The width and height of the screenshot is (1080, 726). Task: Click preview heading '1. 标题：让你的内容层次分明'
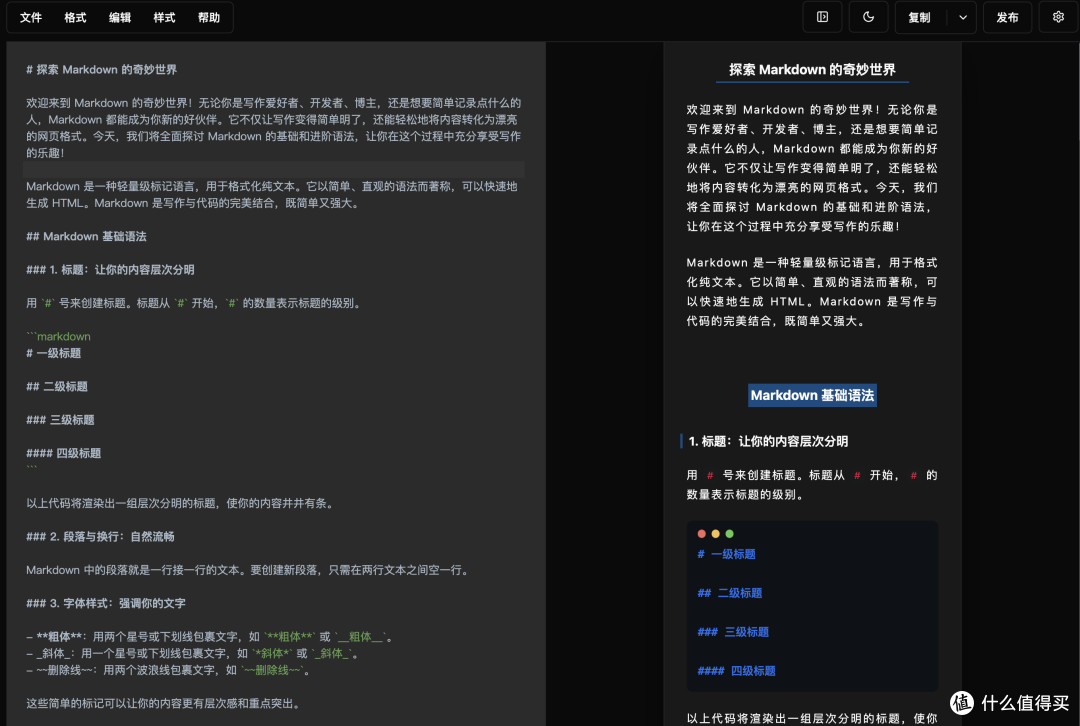[768, 442]
